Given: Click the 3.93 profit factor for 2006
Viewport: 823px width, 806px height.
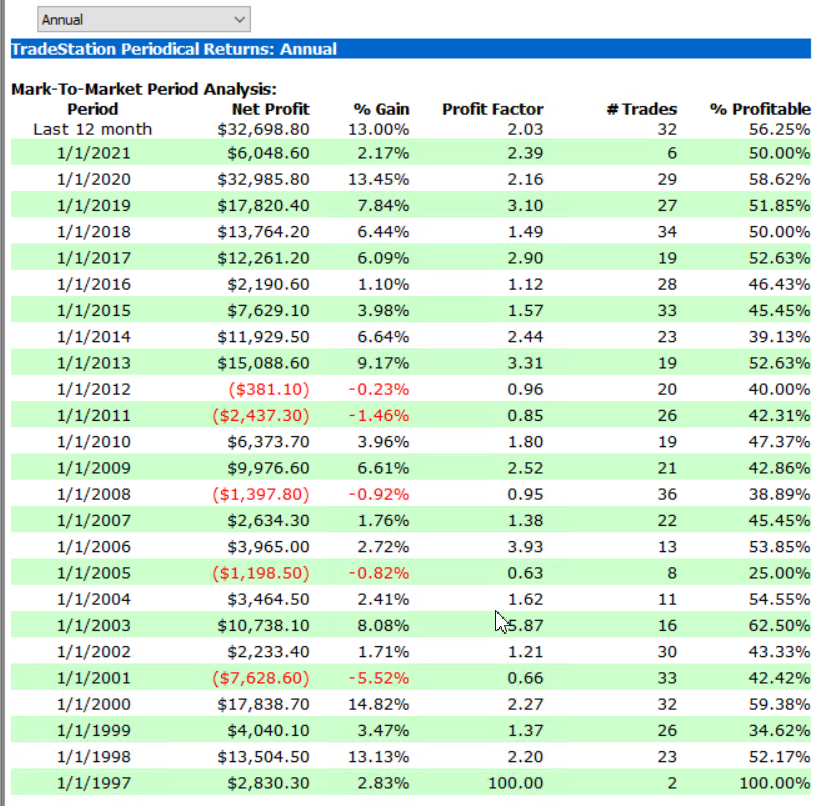Looking at the screenshot, I should 525,546.
